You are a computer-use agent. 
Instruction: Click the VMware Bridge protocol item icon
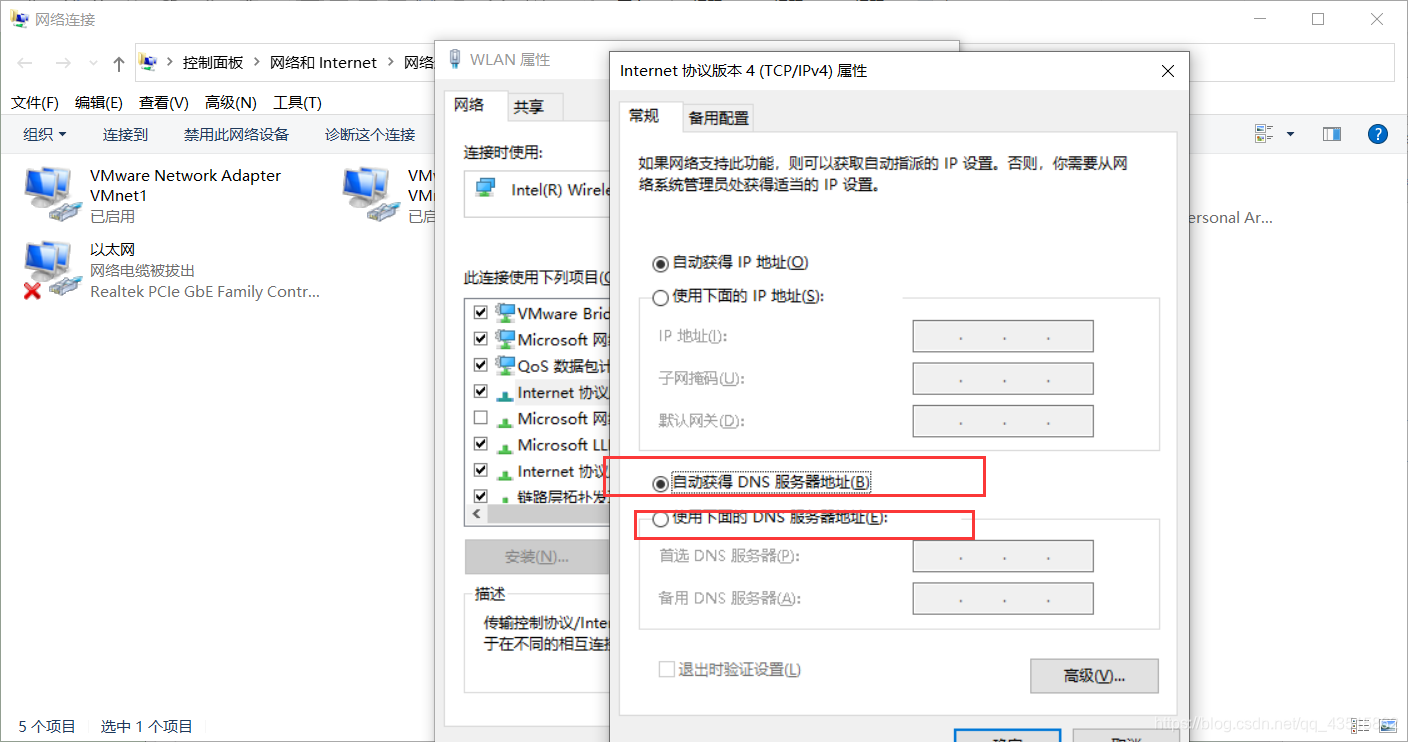tap(505, 313)
